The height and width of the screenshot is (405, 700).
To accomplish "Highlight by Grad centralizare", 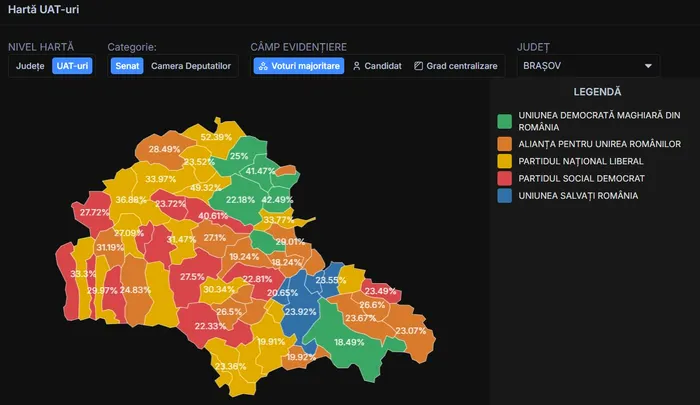I will click(x=461, y=66).
